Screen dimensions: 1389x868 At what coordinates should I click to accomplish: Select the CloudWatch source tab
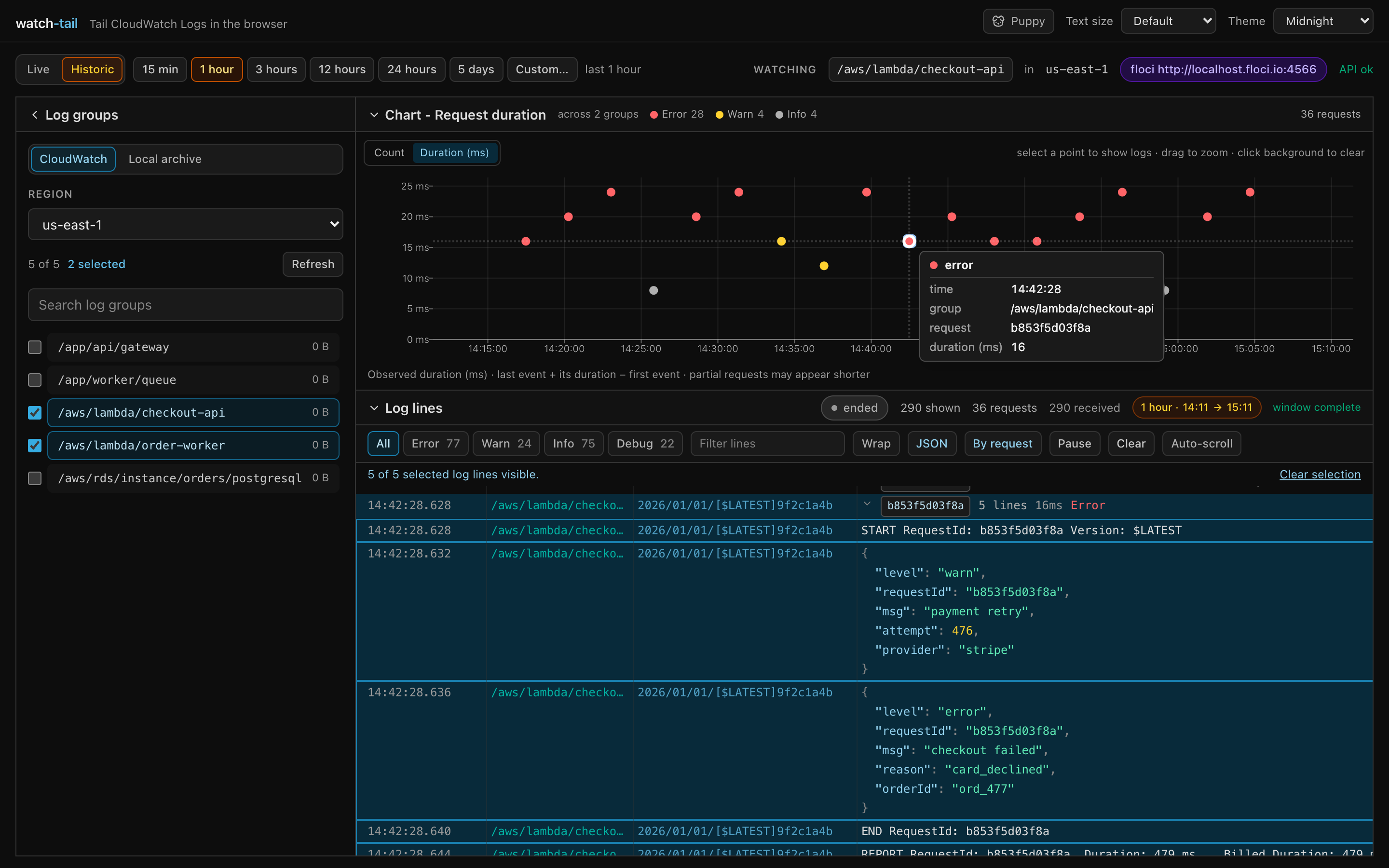(73, 159)
